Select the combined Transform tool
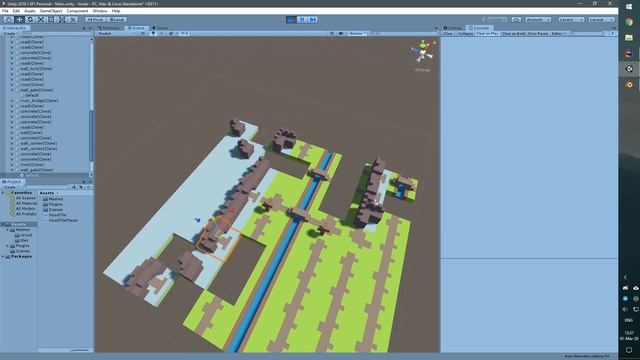The image size is (640, 360). point(62,19)
